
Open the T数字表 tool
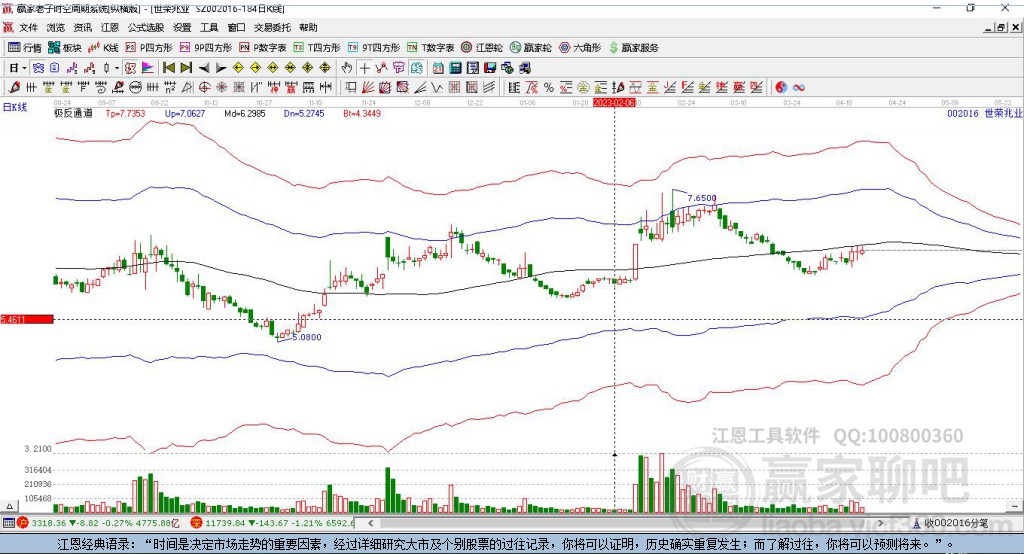click(430, 48)
